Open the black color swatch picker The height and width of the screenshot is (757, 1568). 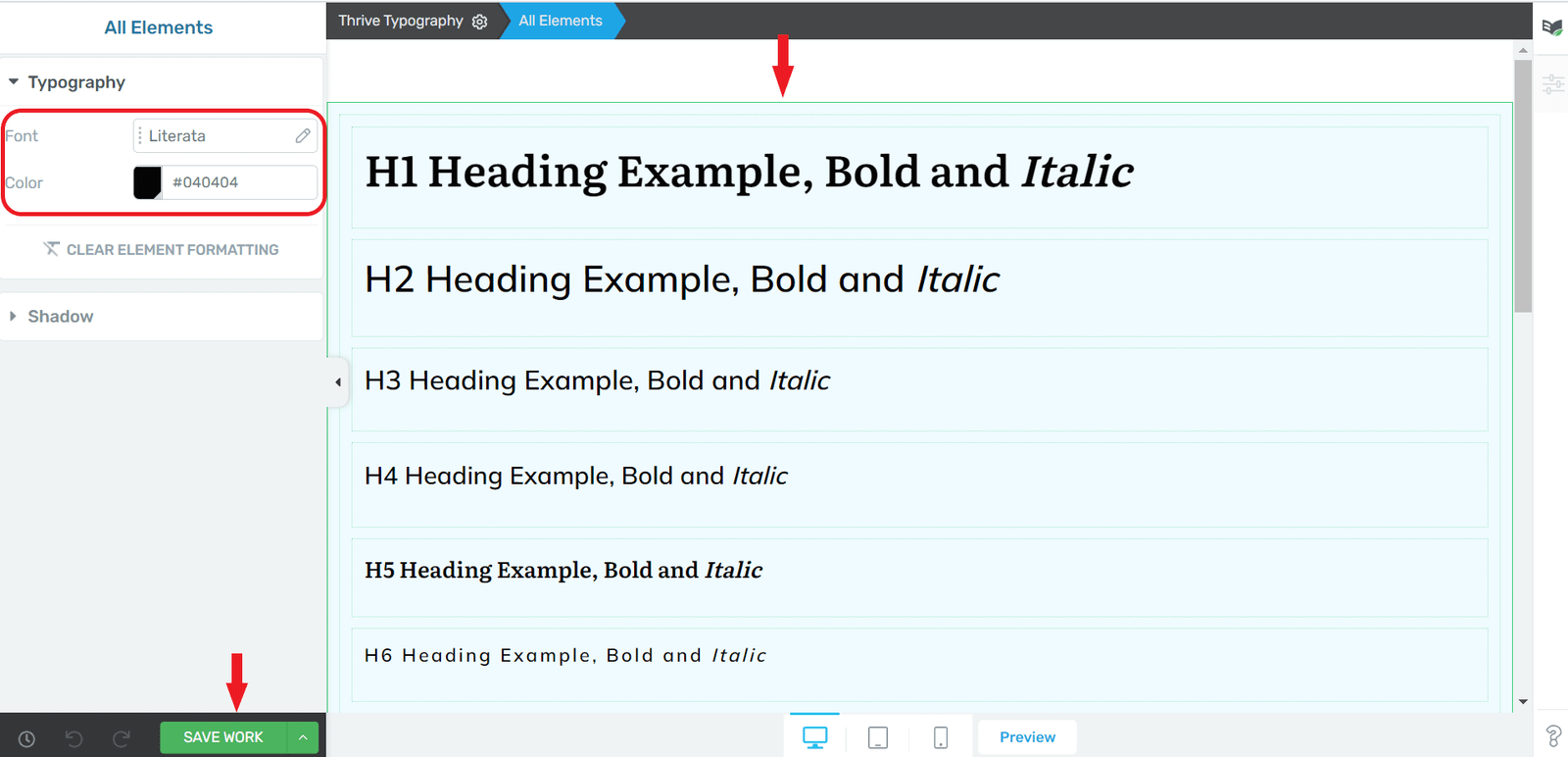pos(147,182)
